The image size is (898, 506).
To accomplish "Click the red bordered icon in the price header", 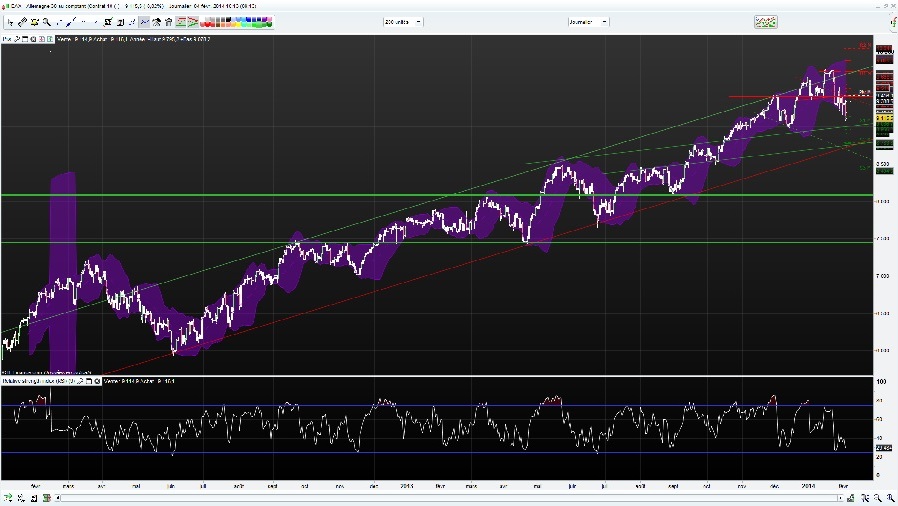I will pyautogui.click(x=42, y=39).
